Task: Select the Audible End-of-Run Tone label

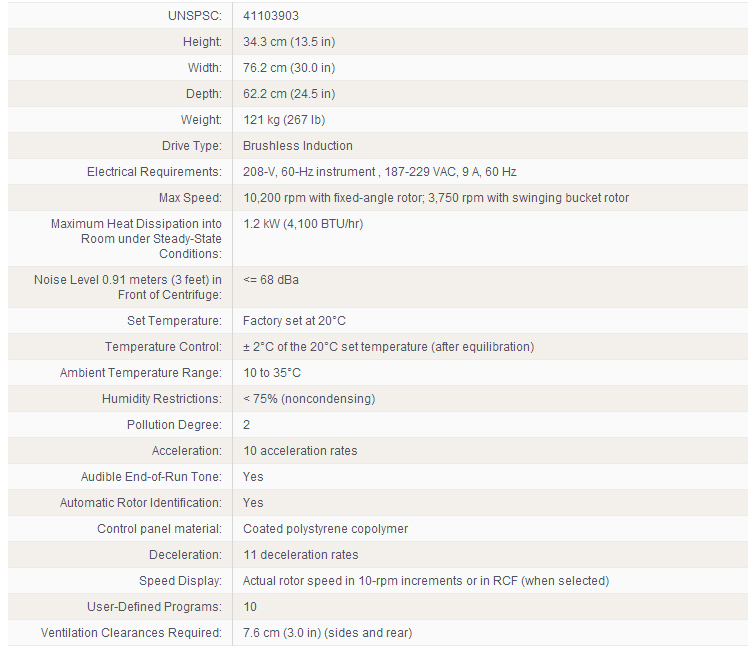Action: [x=151, y=477]
